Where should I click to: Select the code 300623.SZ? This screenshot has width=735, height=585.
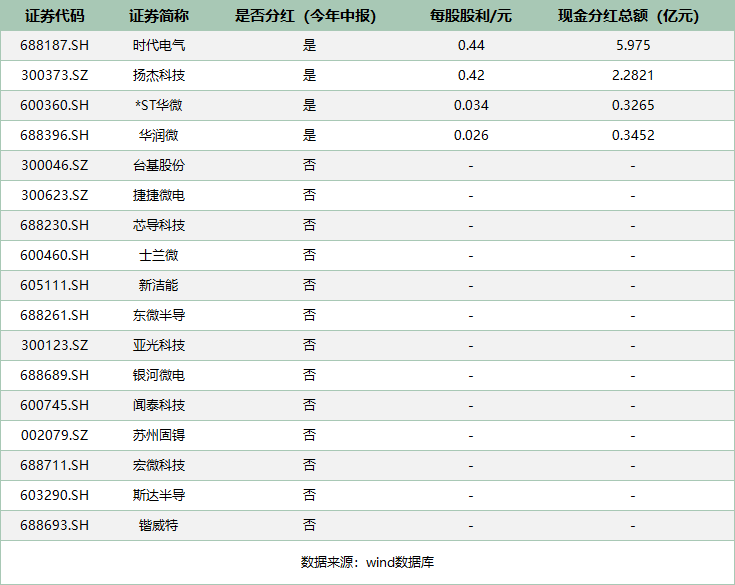pyautogui.click(x=54, y=195)
